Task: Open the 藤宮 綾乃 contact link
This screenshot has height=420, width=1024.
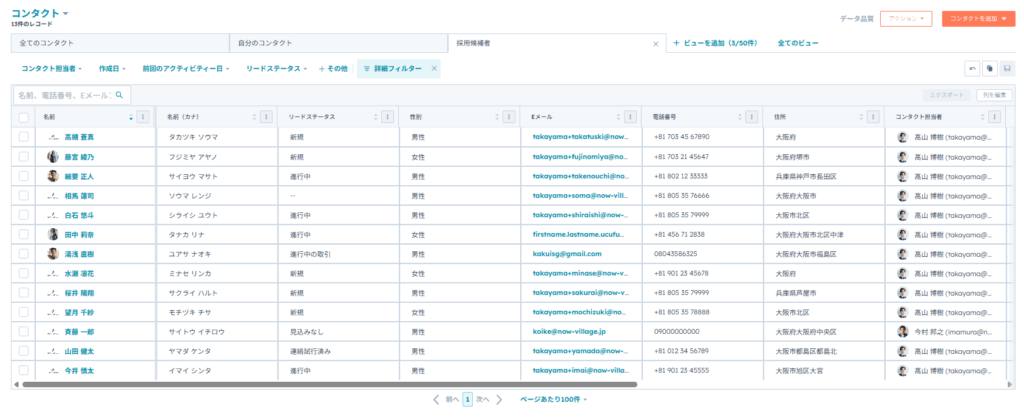Action: point(79,157)
